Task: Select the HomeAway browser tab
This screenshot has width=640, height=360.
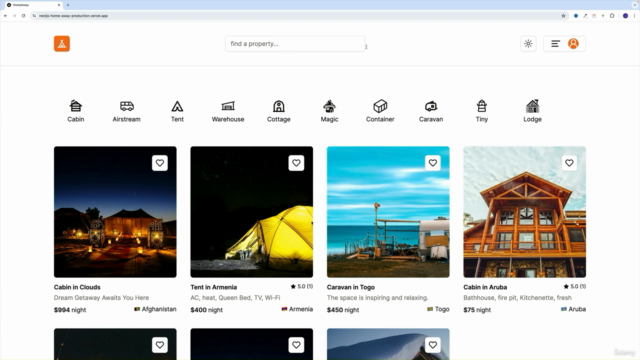Action: (33, 5)
